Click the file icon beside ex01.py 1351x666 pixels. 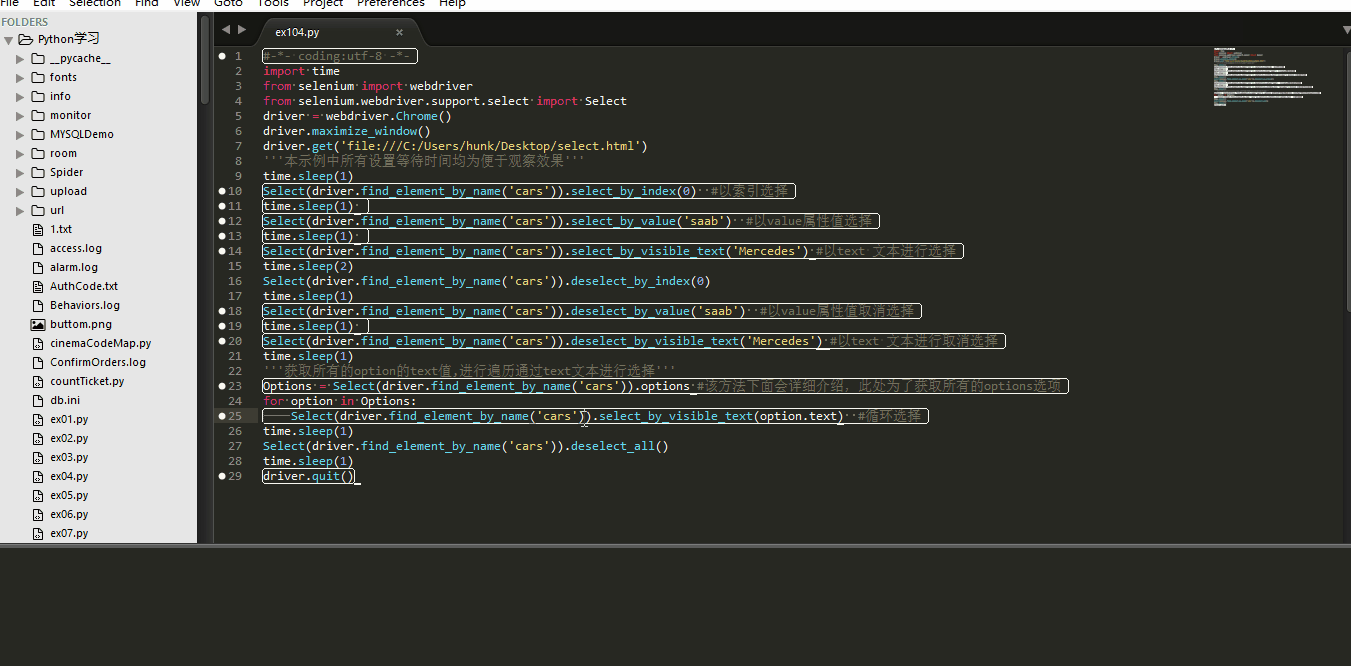[38, 419]
